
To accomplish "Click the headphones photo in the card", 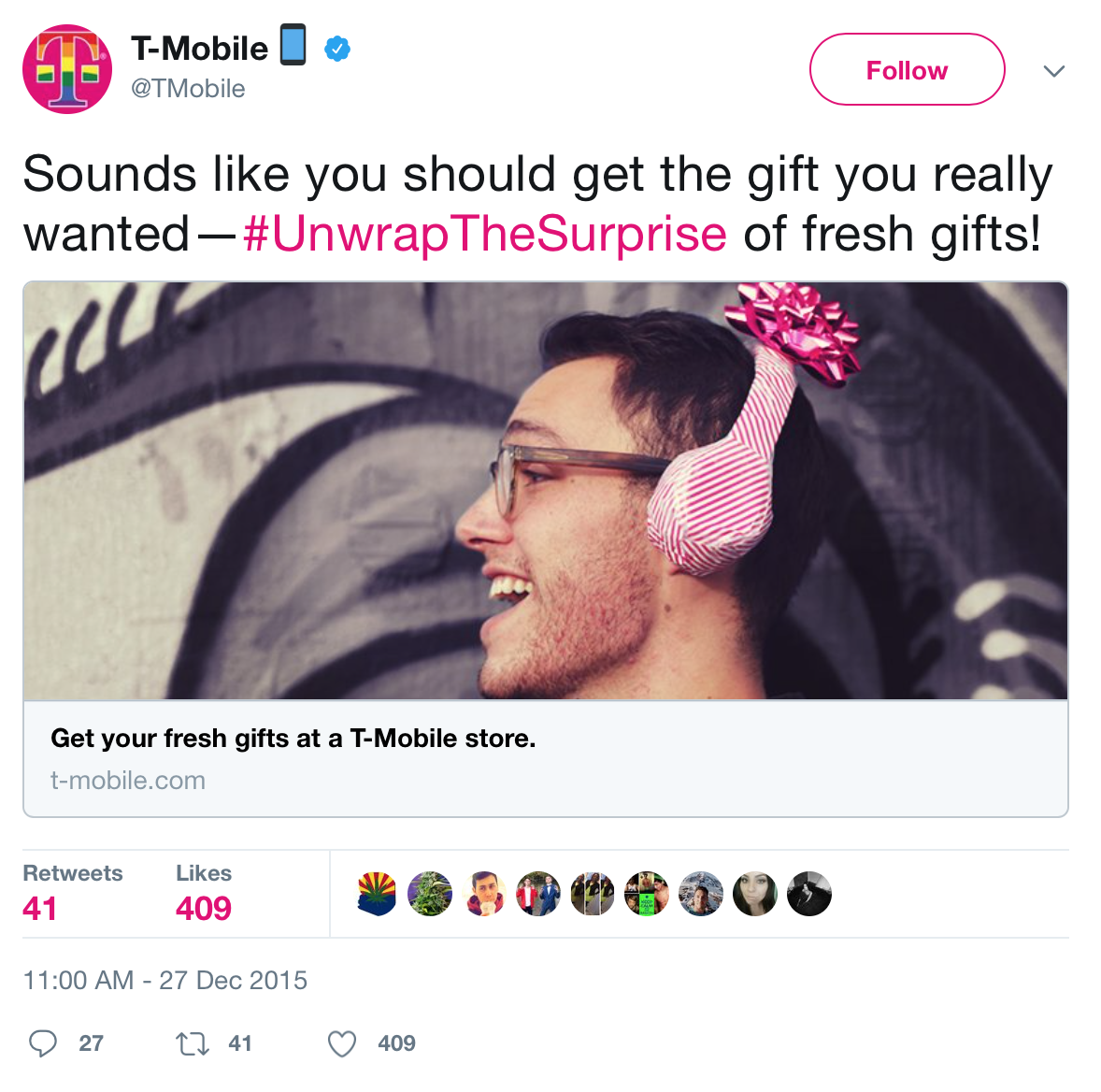I will coord(546,490).
